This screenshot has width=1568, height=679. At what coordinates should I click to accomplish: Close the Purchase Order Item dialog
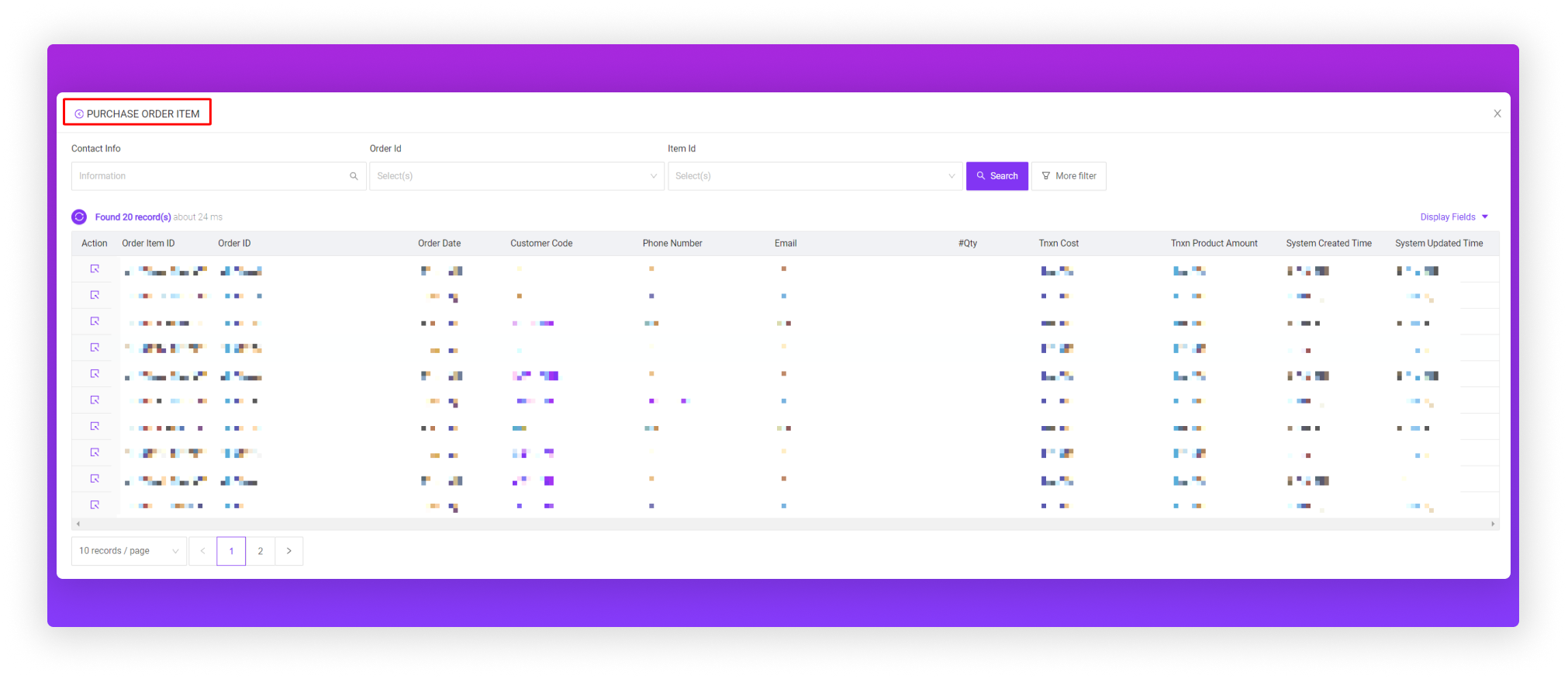tap(1497, 113)
